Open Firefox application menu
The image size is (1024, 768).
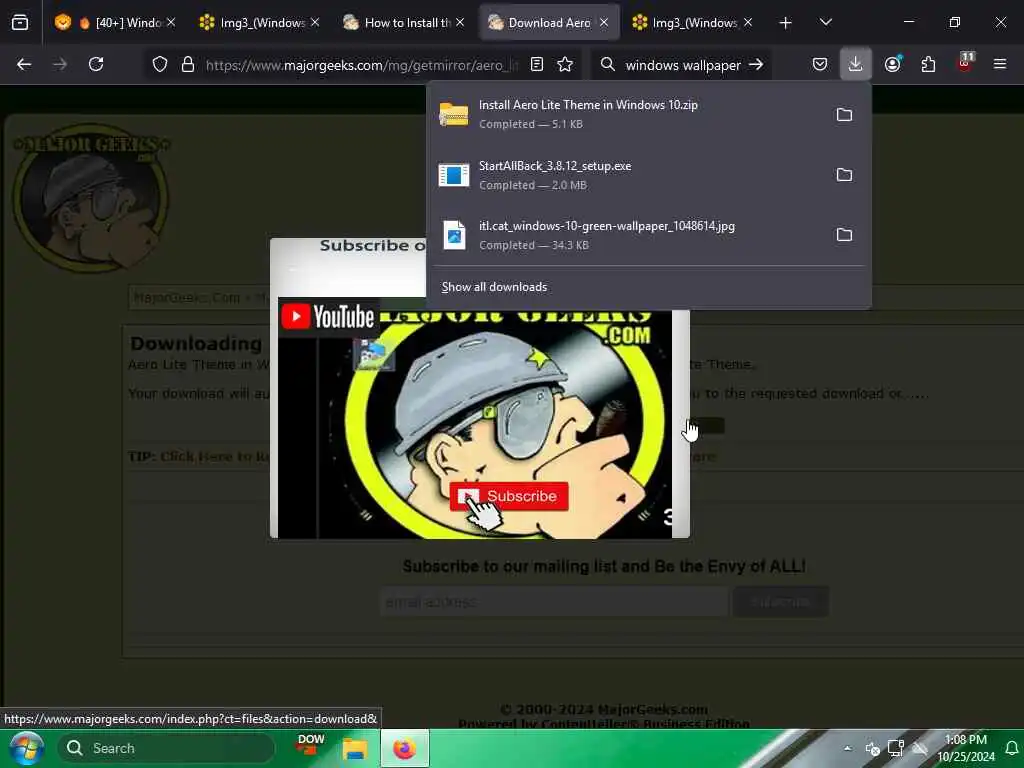pyautogui.click(x=999, y=64)
